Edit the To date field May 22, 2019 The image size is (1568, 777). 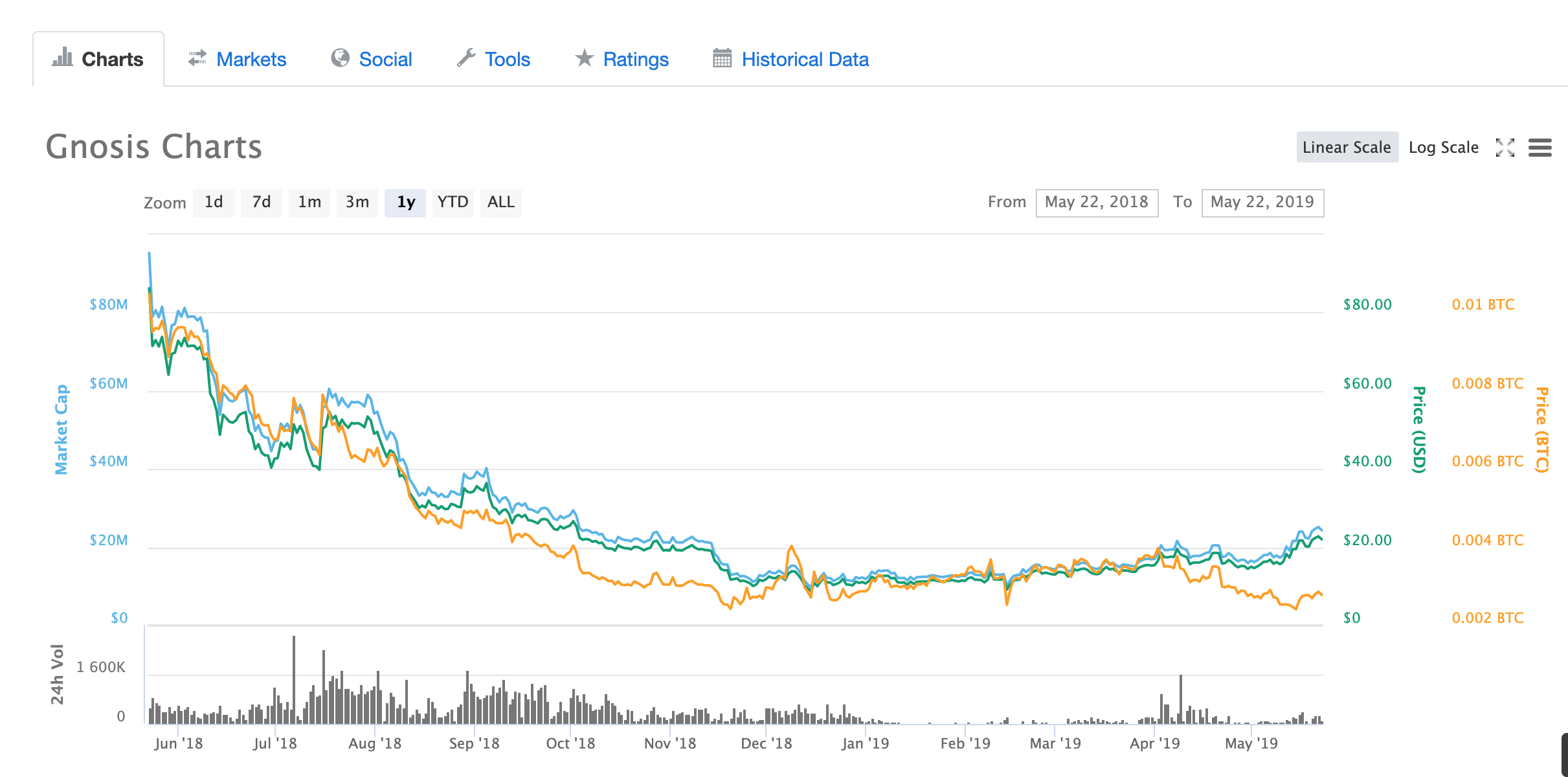[1262, 203]
